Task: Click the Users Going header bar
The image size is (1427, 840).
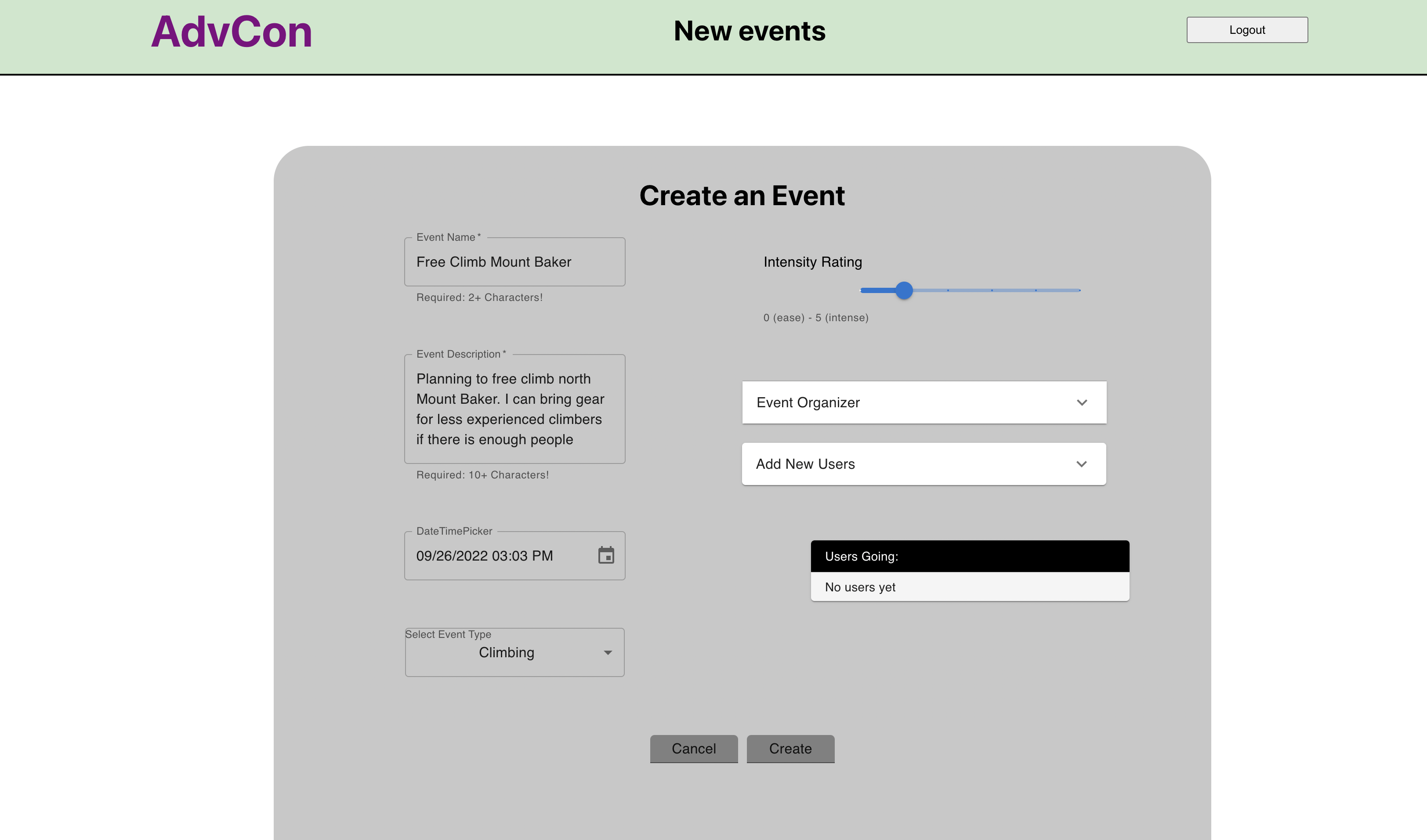Action: click(970, 556)
